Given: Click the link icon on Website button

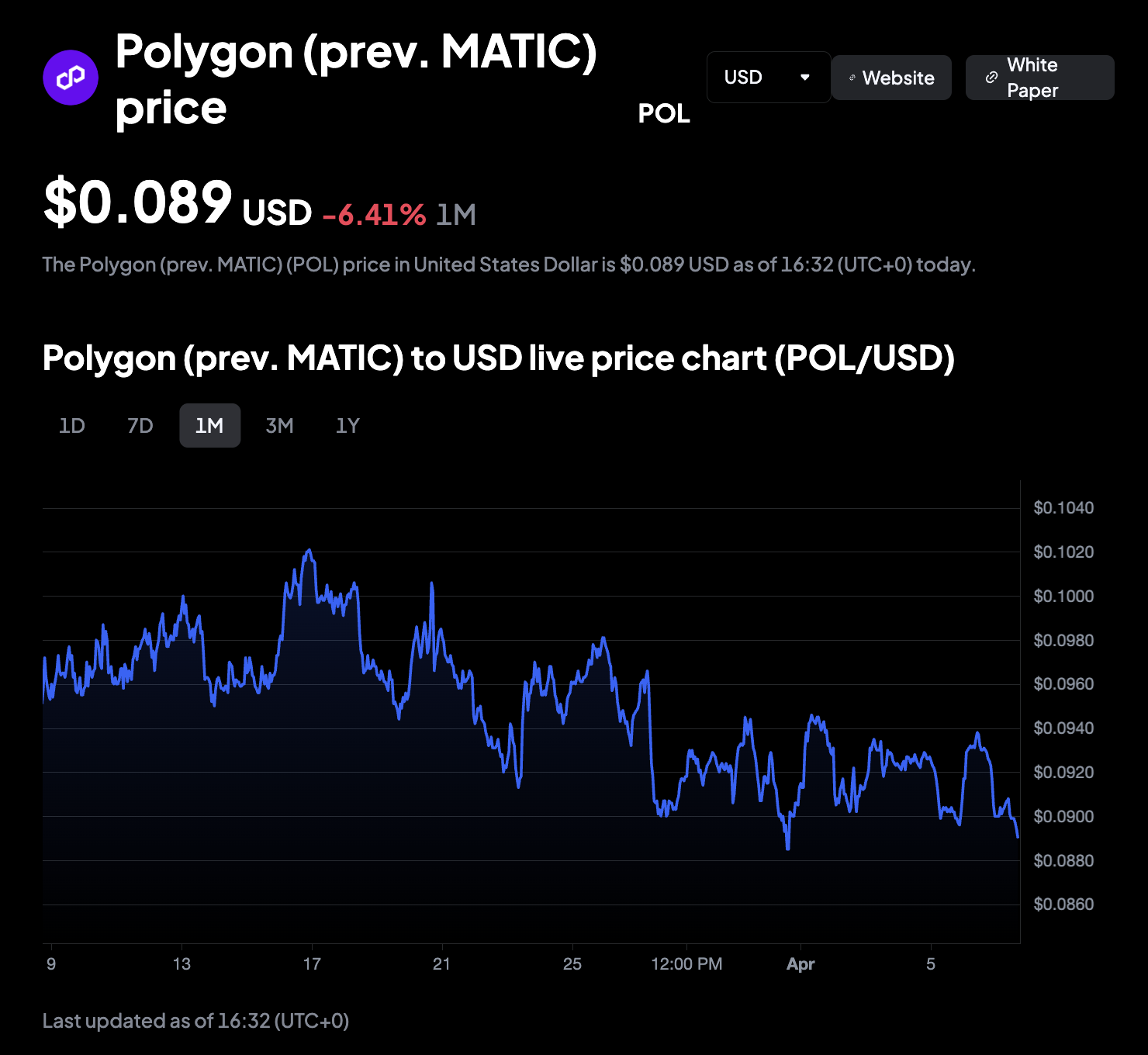Looking at the screenshot, I should pos(852,78).
